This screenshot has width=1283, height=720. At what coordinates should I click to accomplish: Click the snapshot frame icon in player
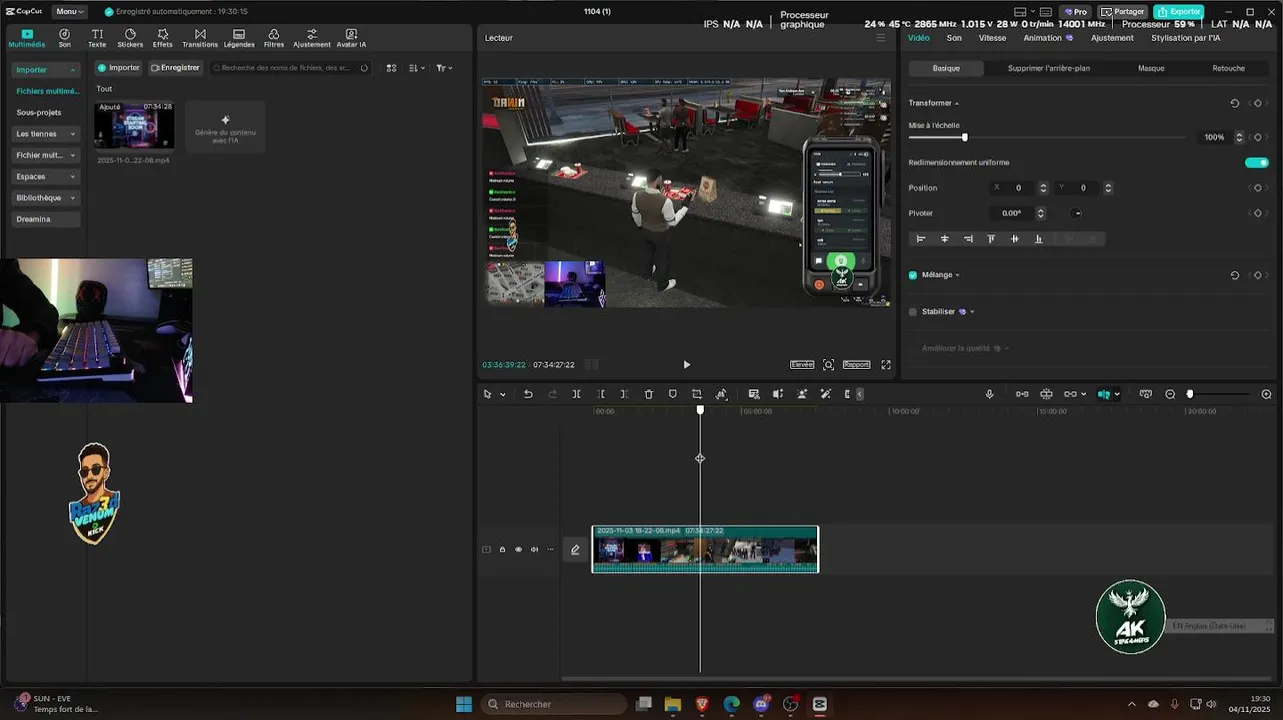829,365
